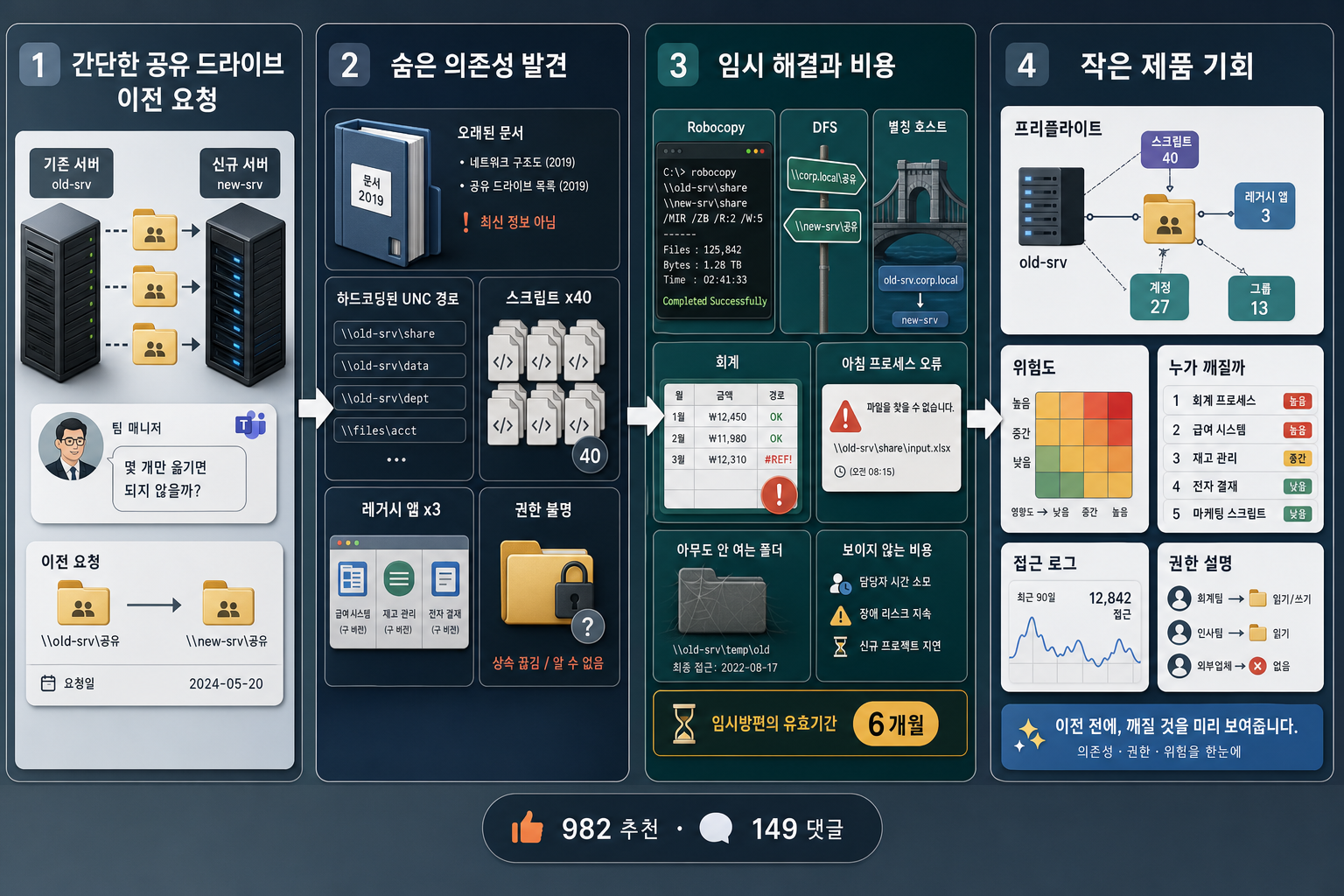This screenshot has width=1344, height=896.
Task: Click the hourglass icon beside 임시방편의 유효기간
Action: [684, 724]
